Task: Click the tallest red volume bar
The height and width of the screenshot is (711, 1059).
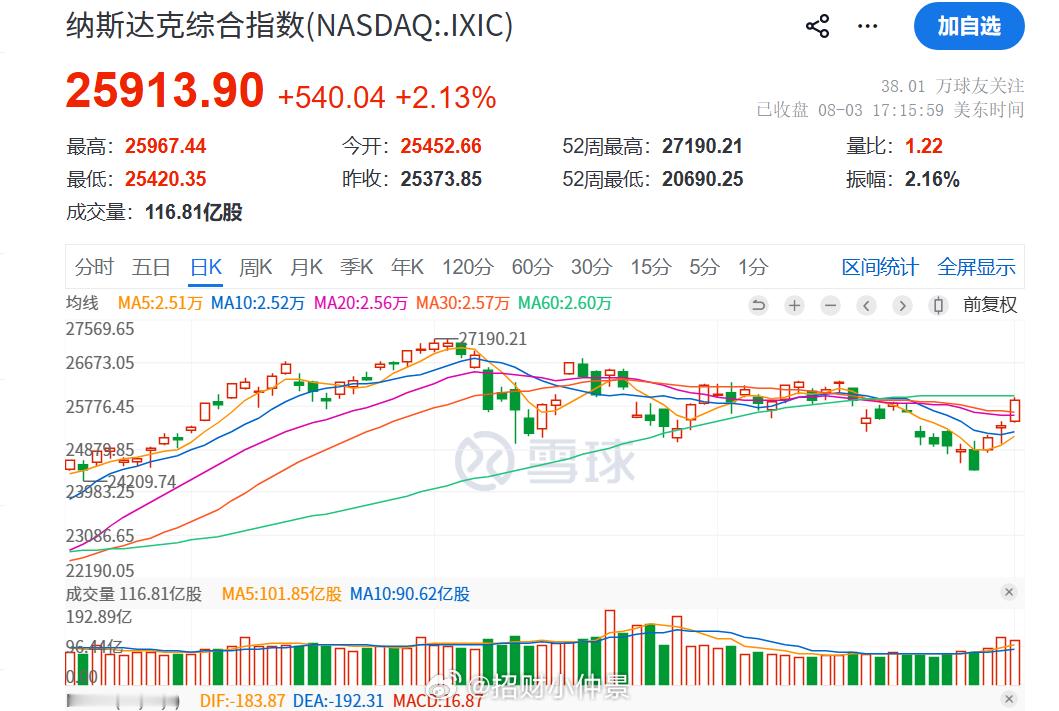Action: (x=610, y=648)
